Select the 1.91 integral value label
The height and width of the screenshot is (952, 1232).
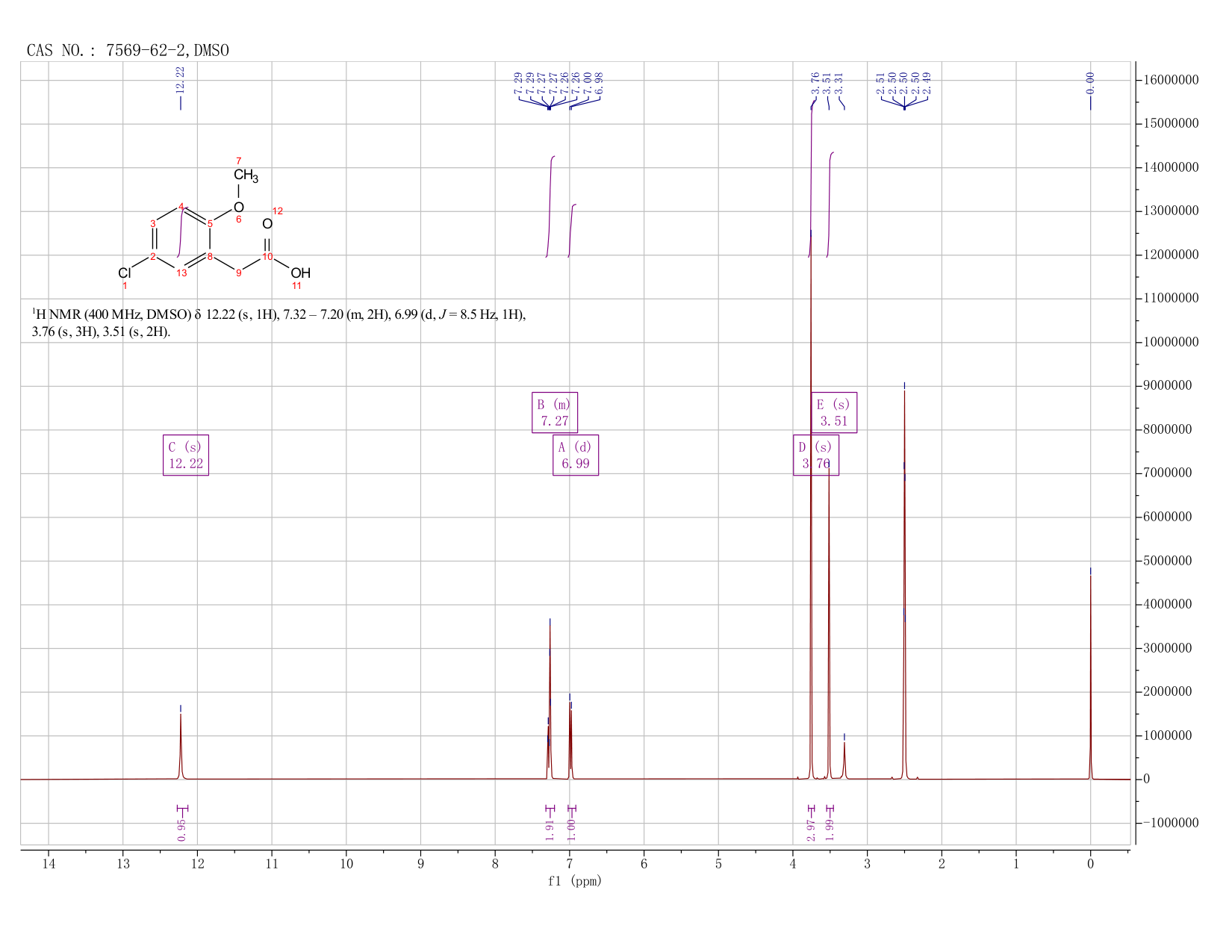pos(550,829)
